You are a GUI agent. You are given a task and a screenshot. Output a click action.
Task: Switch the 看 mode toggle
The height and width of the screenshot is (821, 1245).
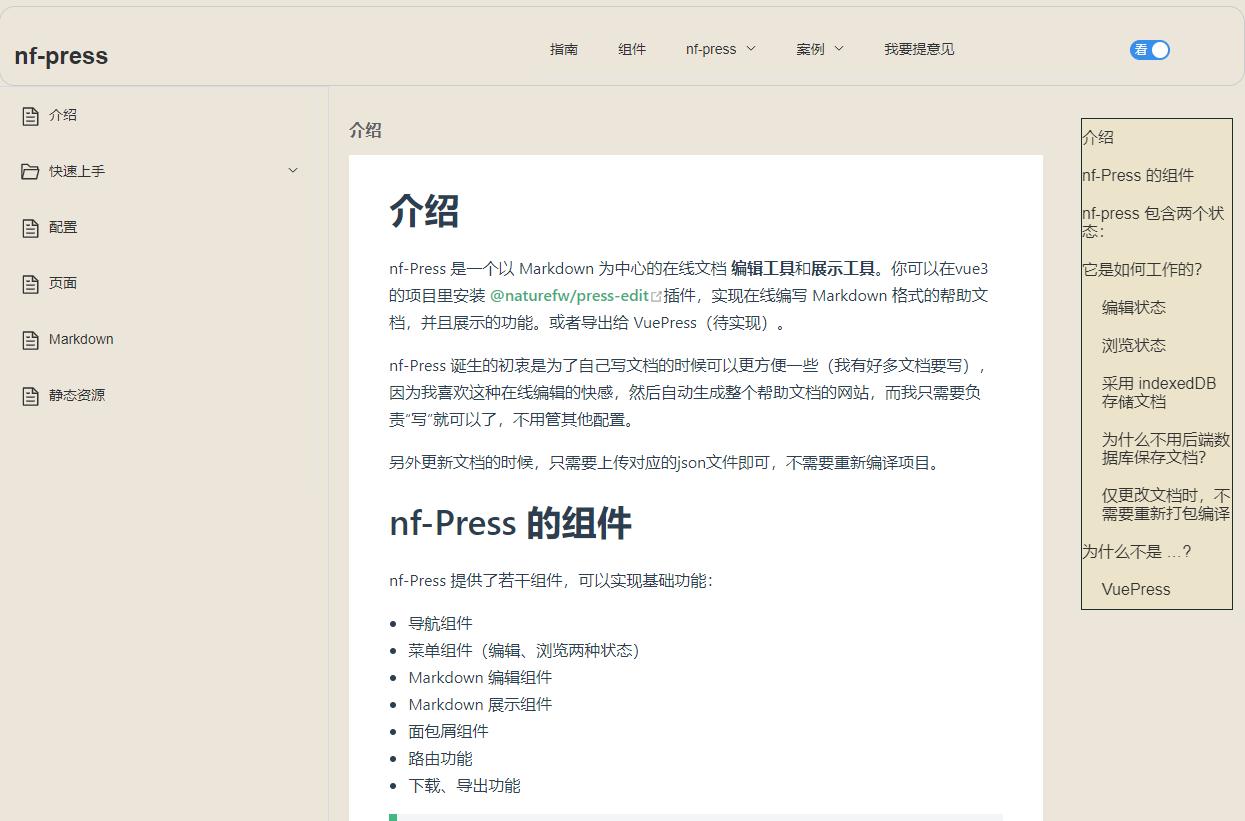(1149, 49)
